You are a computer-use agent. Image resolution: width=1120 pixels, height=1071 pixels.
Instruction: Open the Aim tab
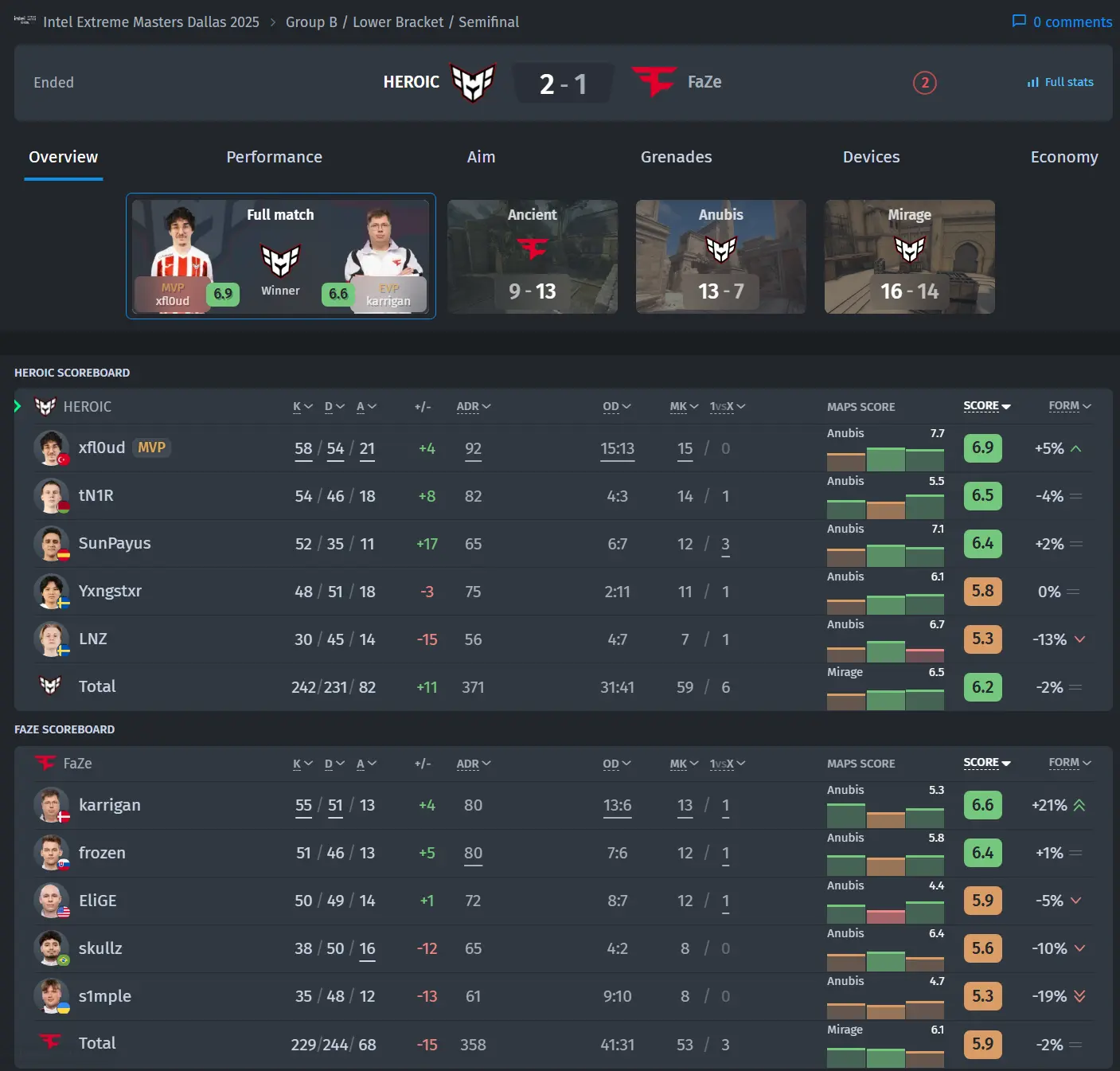pos(481,157)
